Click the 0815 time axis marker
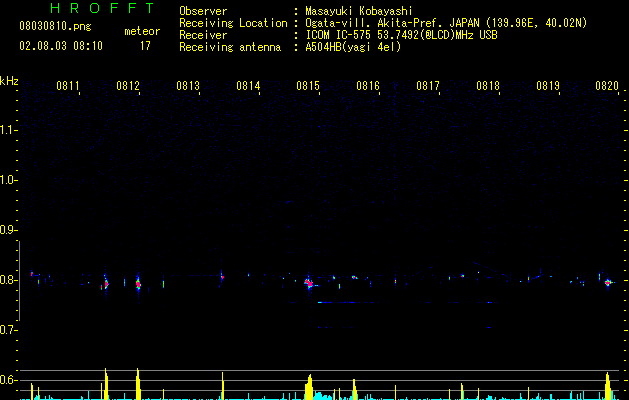 (308, 86)
